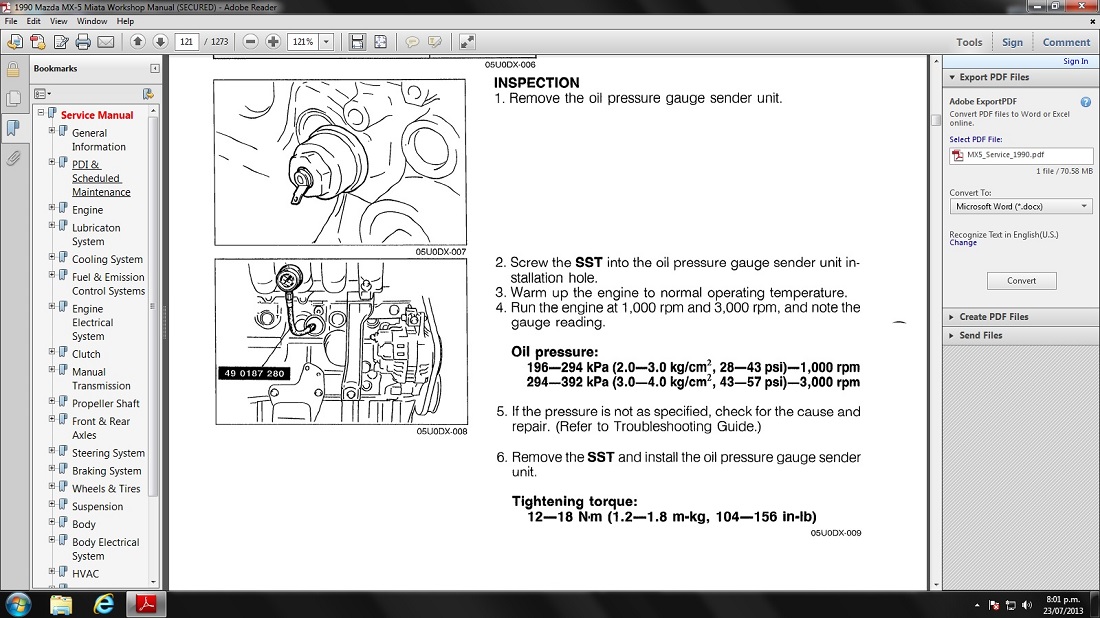
Task: Print the document with printer icon
Action: (x=83, y=42)
